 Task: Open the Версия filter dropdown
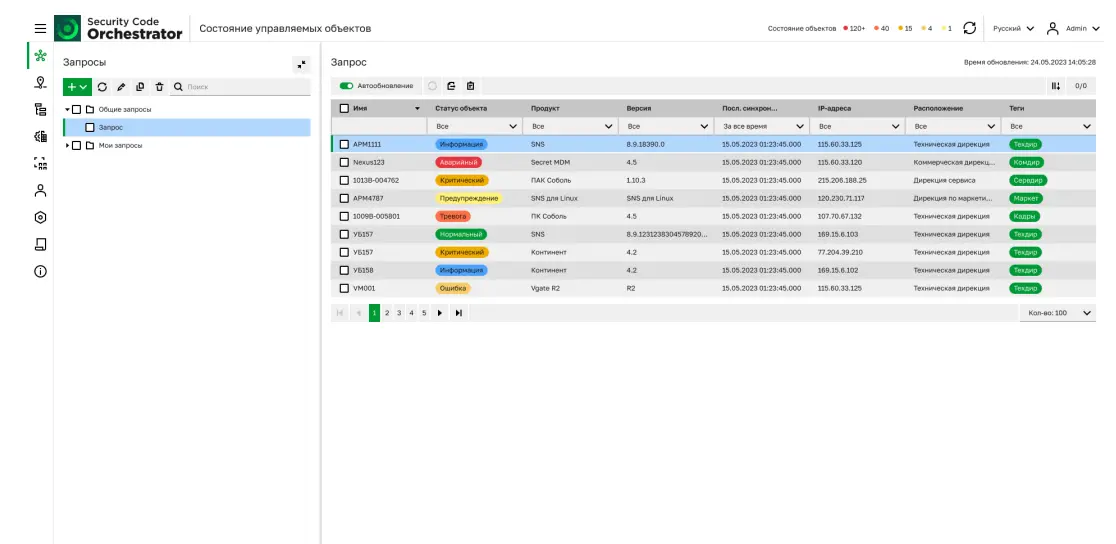point(665,126)
